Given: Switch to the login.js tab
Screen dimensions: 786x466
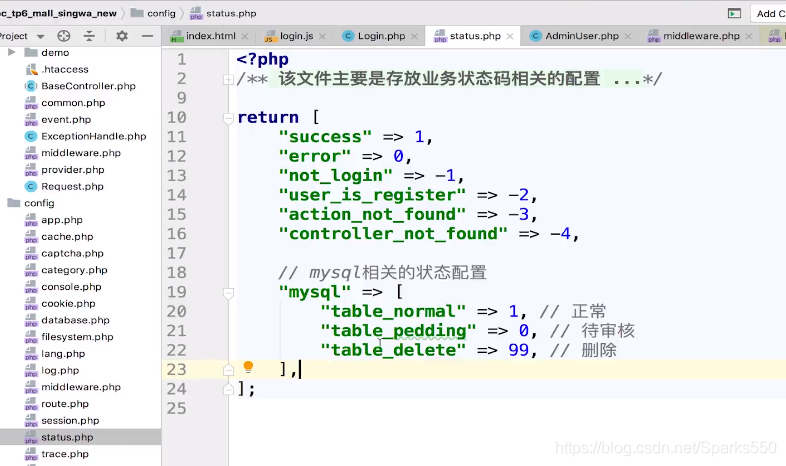Looking at the screenshot, I should pos(296,36).
